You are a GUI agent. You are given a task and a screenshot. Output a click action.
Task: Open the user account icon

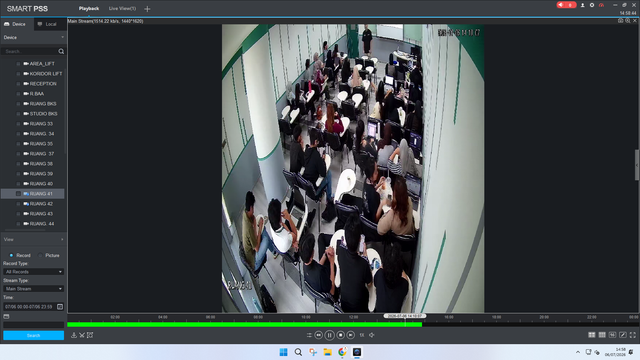point(582,5)
